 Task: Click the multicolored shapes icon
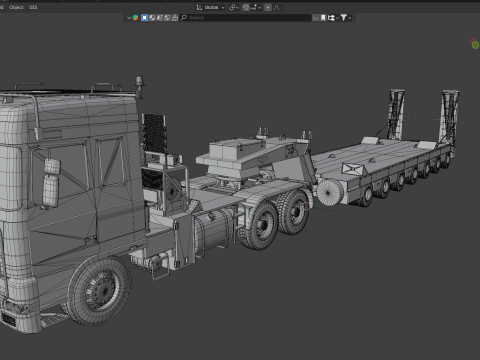click(x=135, y=18)
